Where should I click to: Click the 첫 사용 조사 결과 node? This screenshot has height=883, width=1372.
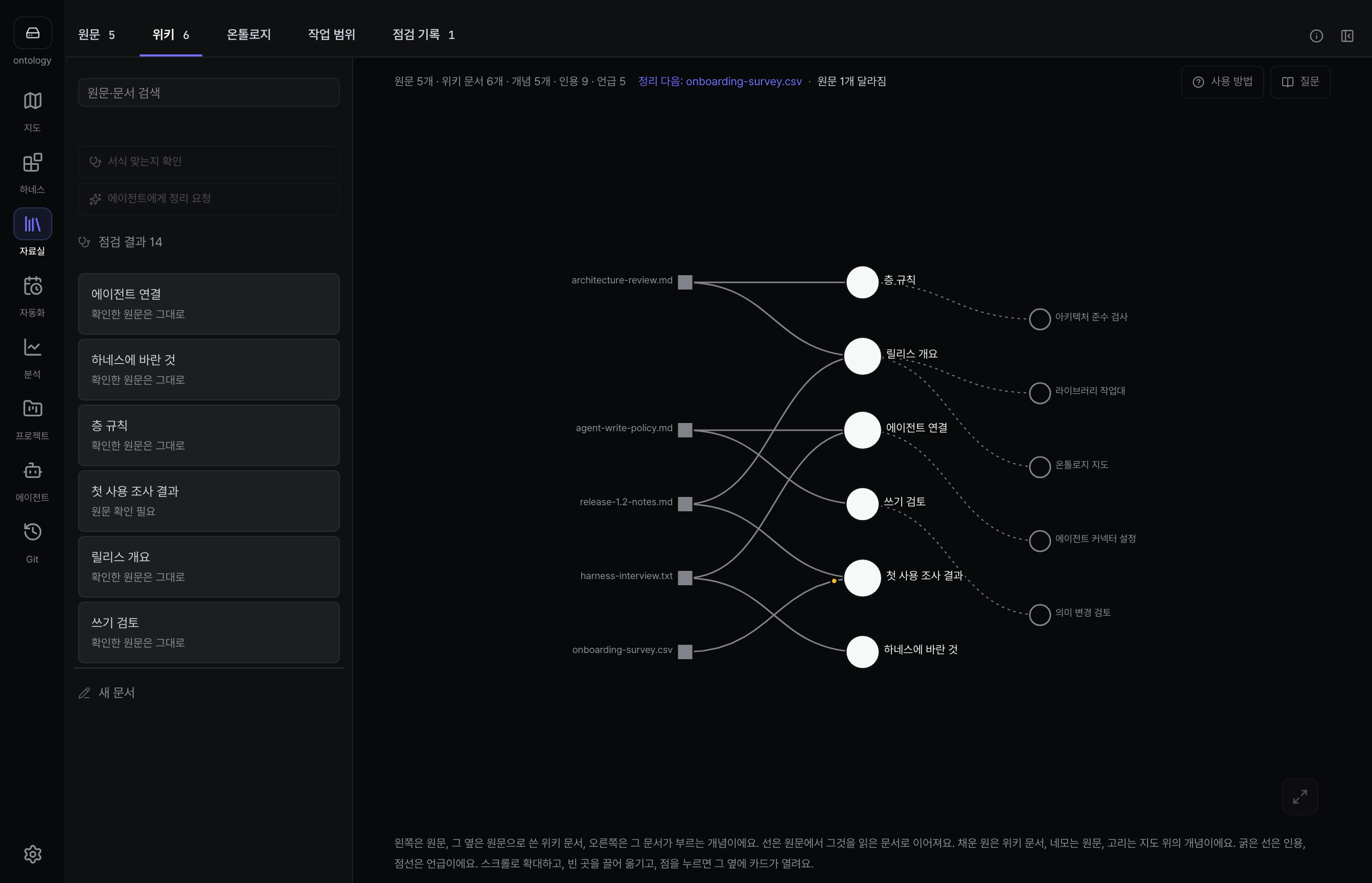(x=862, y=578)
